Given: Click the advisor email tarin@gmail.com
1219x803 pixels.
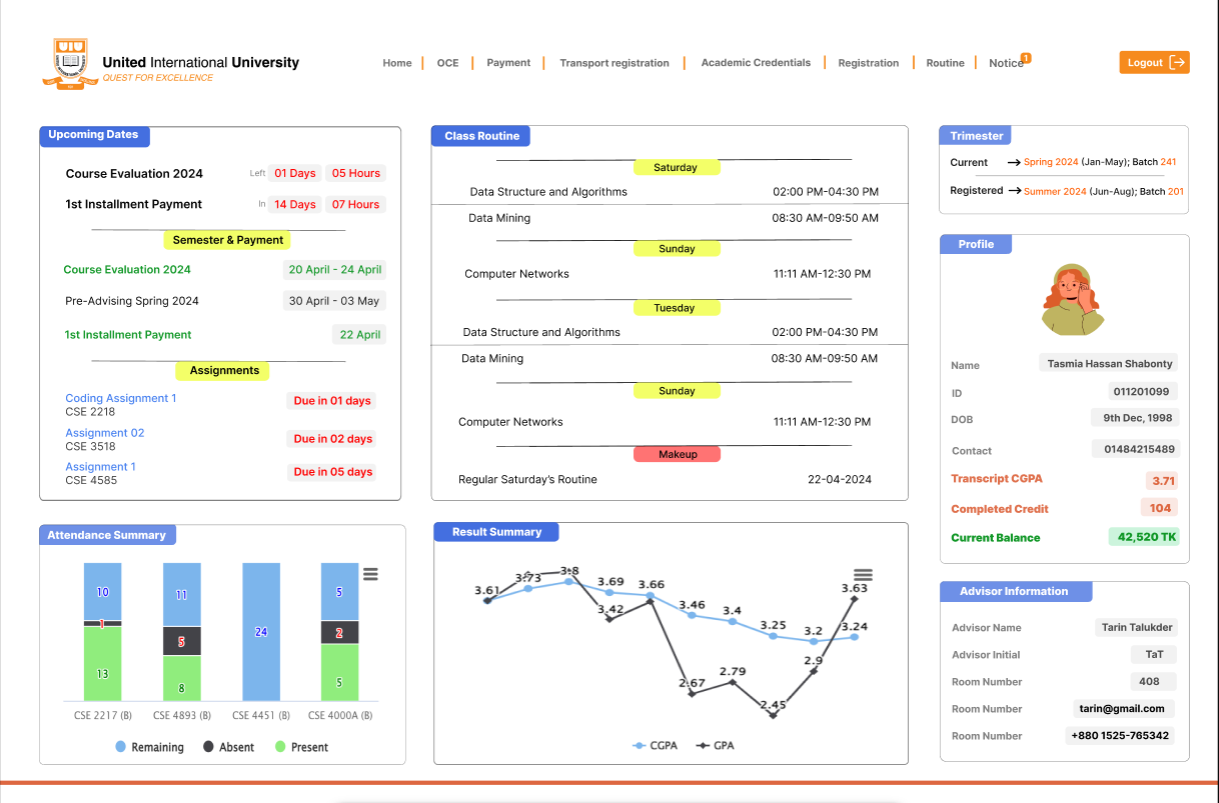Looking at the screenshot, I should (x=1121, y=708).
